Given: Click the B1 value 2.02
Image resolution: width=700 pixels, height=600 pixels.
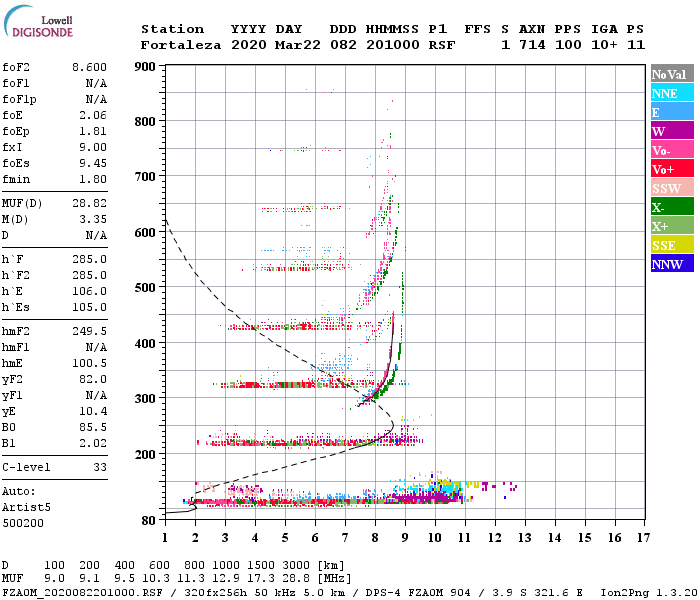Looking at the screenshot, I should (x=93, y=444).
